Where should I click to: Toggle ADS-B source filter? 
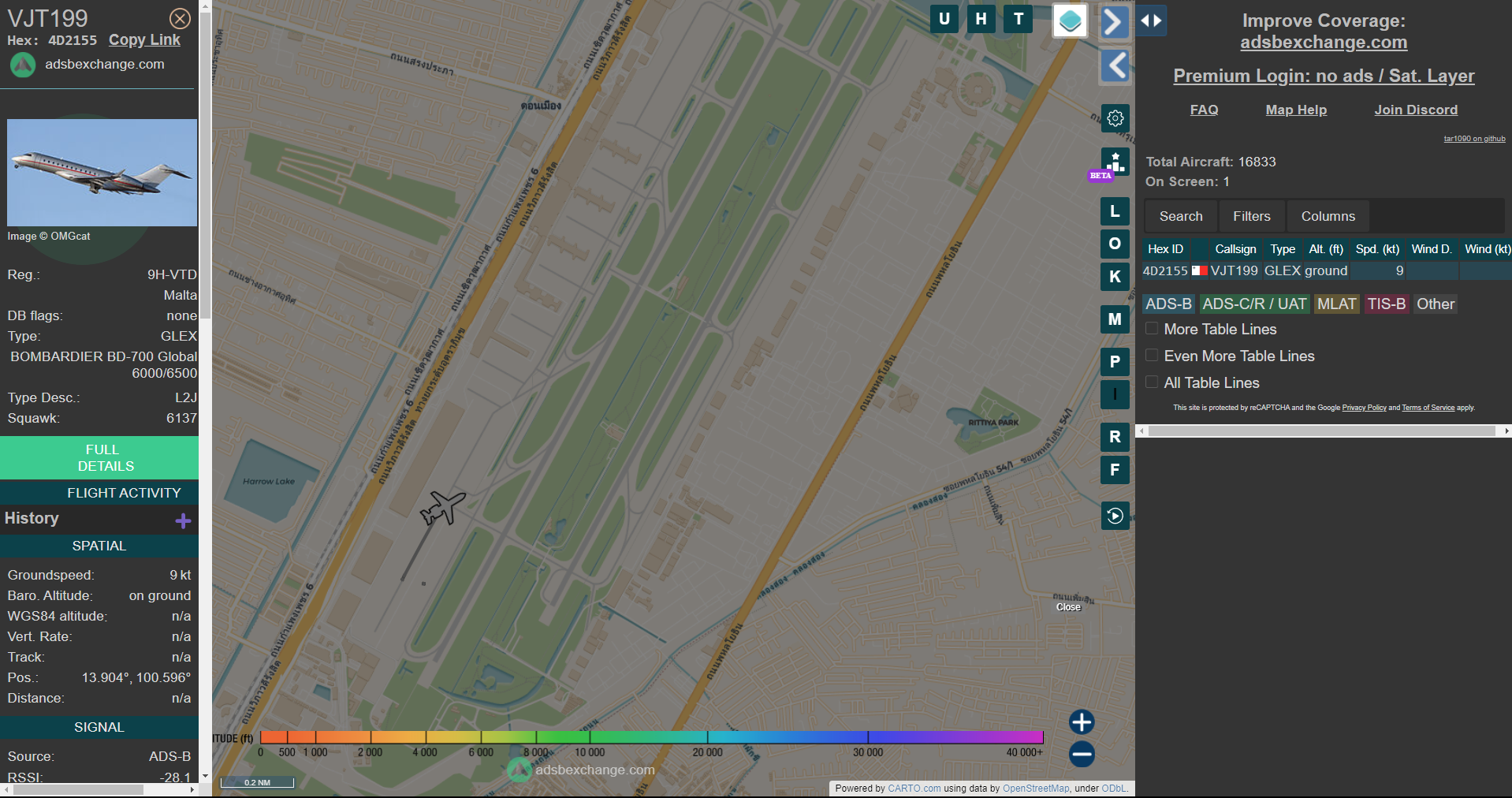click(1168, 304)
